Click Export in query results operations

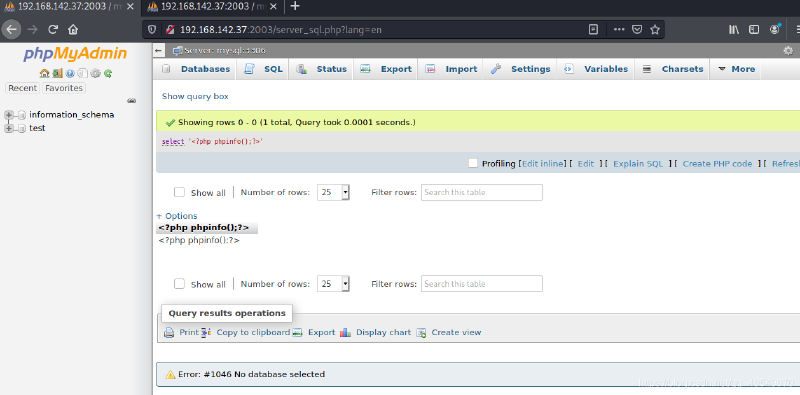pyautogui.click(x=314, y=332)
